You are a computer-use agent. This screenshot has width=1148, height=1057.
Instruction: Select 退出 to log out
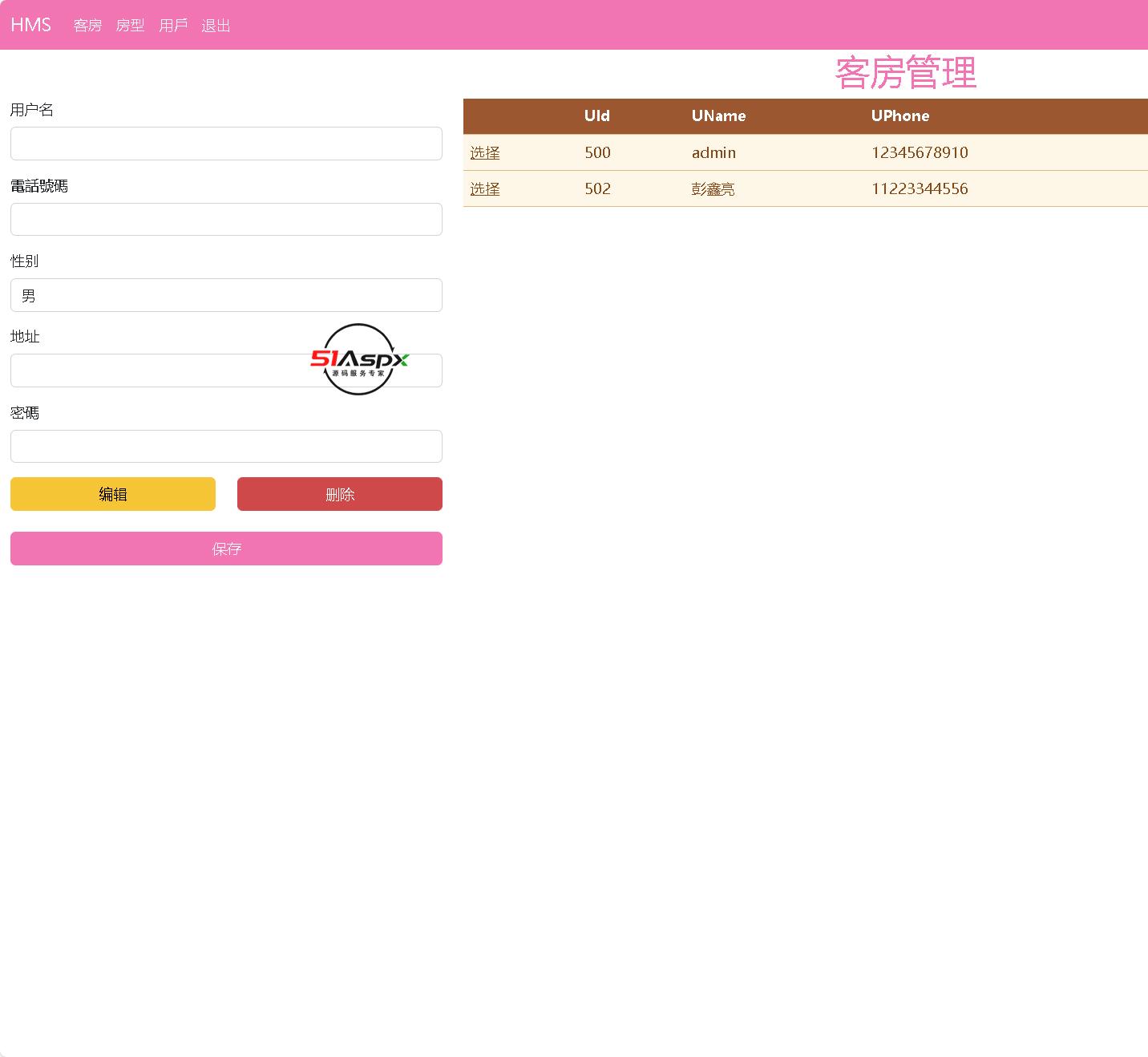coord(216,26)
